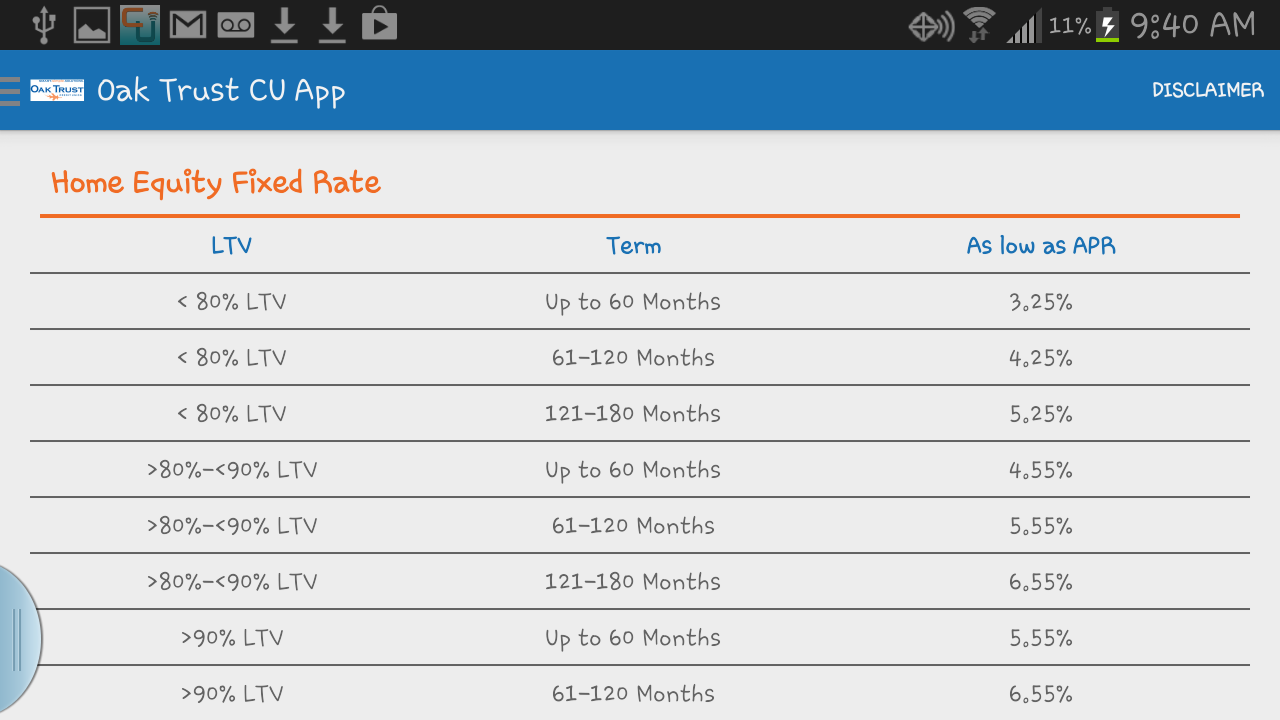Tap the 4.55% APR value

(x=1041, y=470)
